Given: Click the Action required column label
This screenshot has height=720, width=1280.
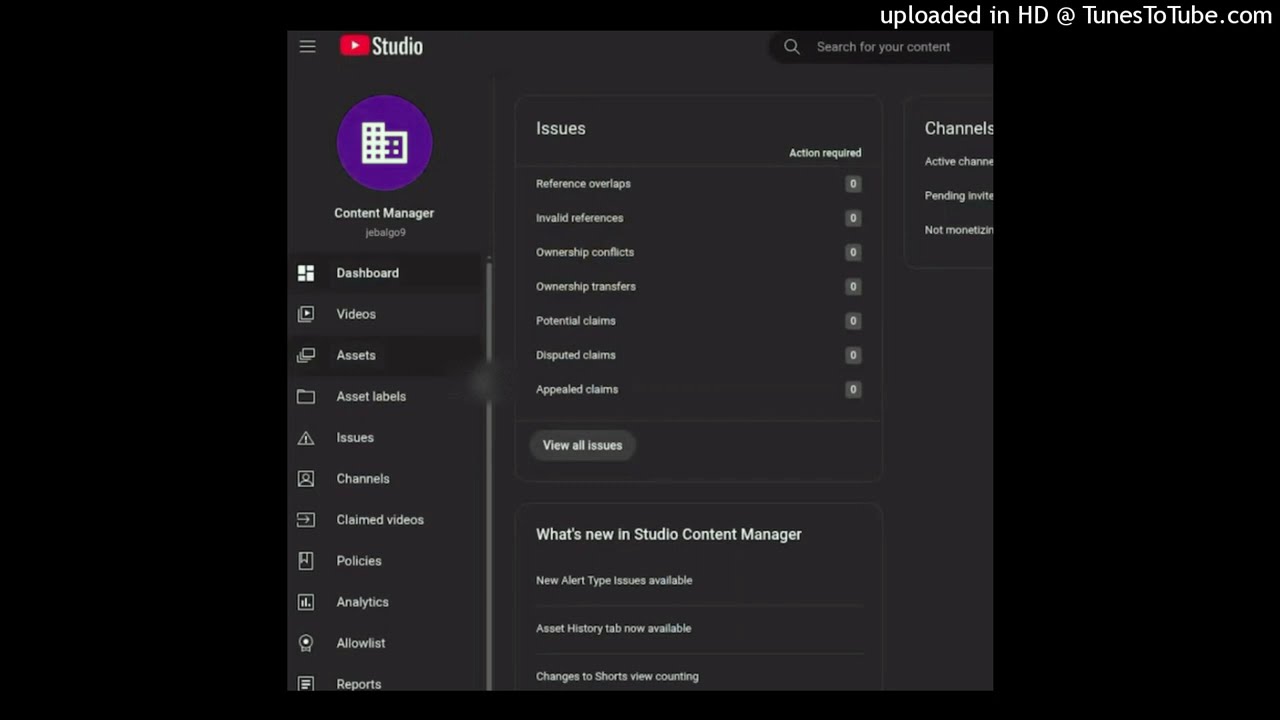Looking at the screenshot, I should (825, 153).
